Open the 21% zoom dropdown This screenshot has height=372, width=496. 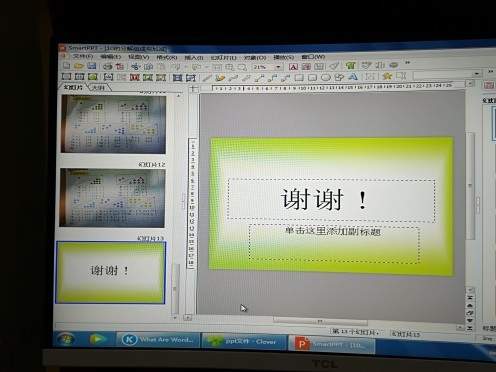pos(278,67)
